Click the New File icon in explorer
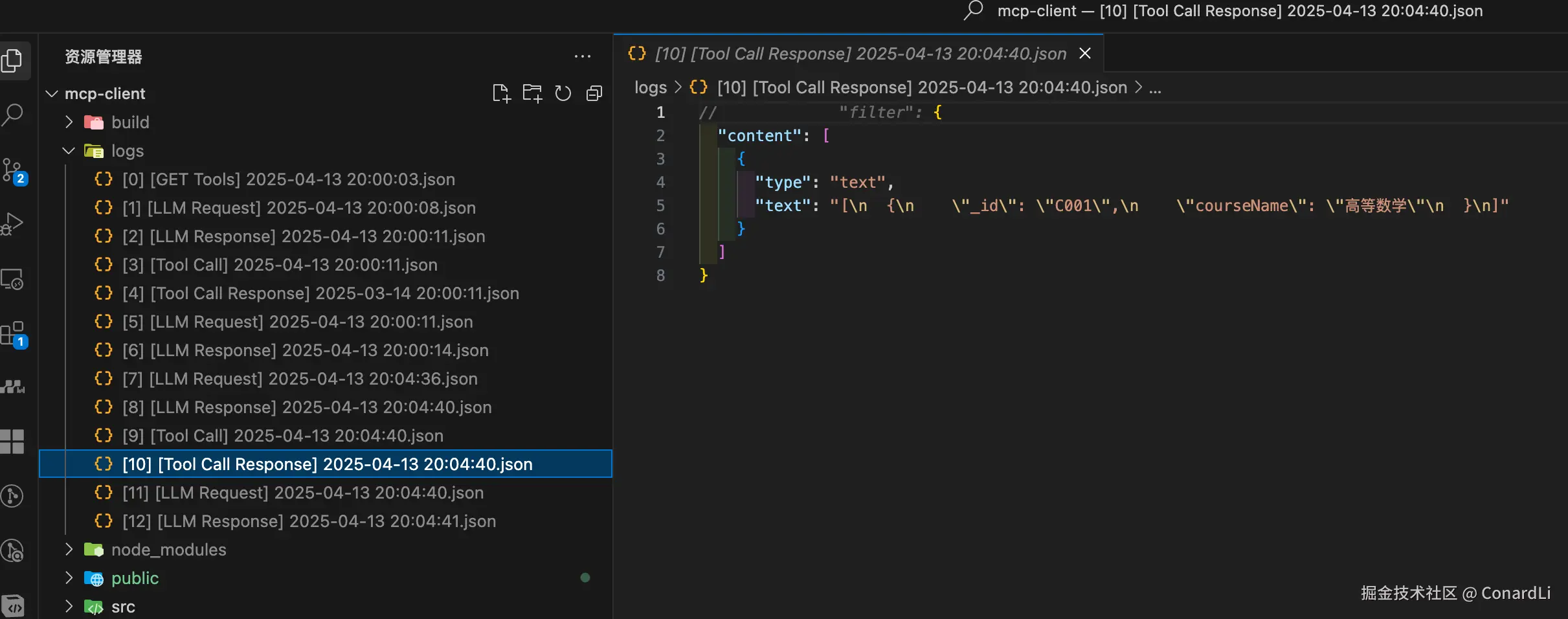This screenshot has width=1568, height=619. pos(501,93)
